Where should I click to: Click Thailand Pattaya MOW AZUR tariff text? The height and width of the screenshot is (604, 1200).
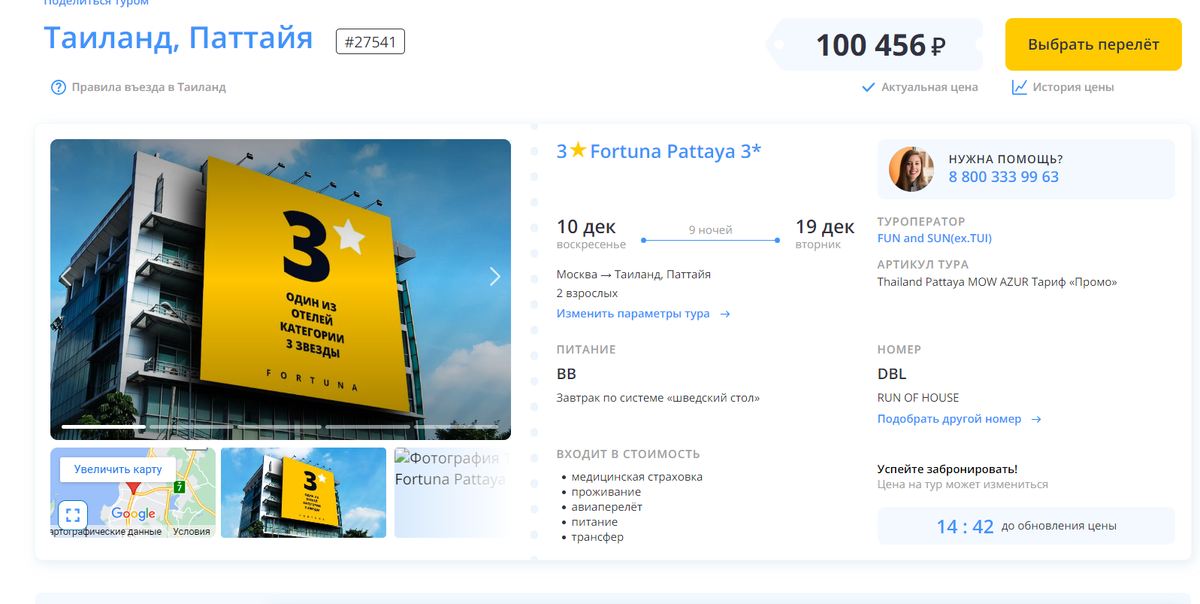(997, 282)
